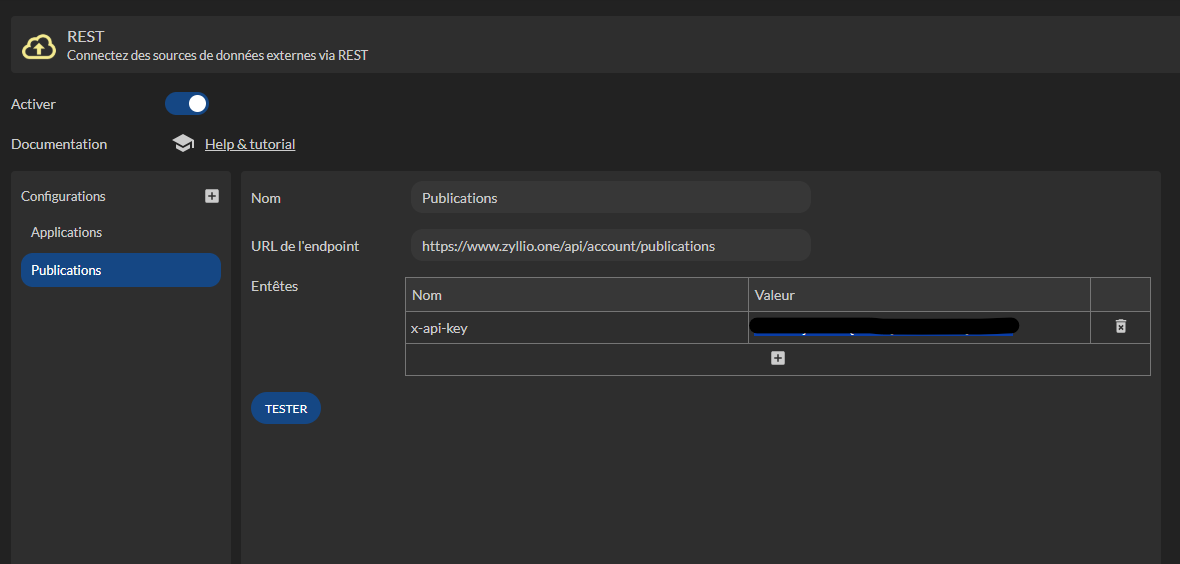The height and width of the screenshot is (564, 1180).
Task: Click the redacted x-api-key value cell
Action: point(919,328)
